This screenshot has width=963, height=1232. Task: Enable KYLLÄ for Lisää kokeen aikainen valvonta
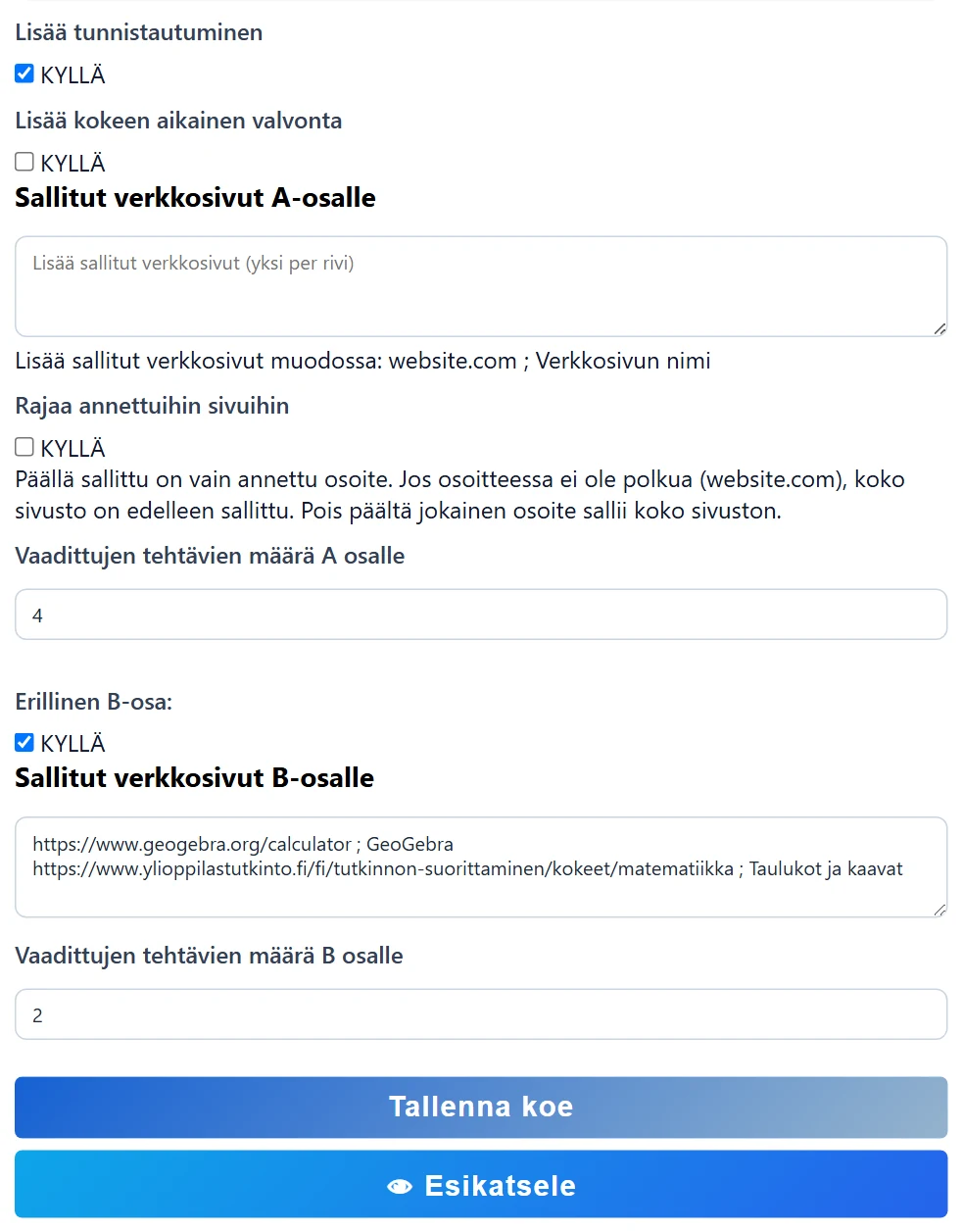coord(24,162)
